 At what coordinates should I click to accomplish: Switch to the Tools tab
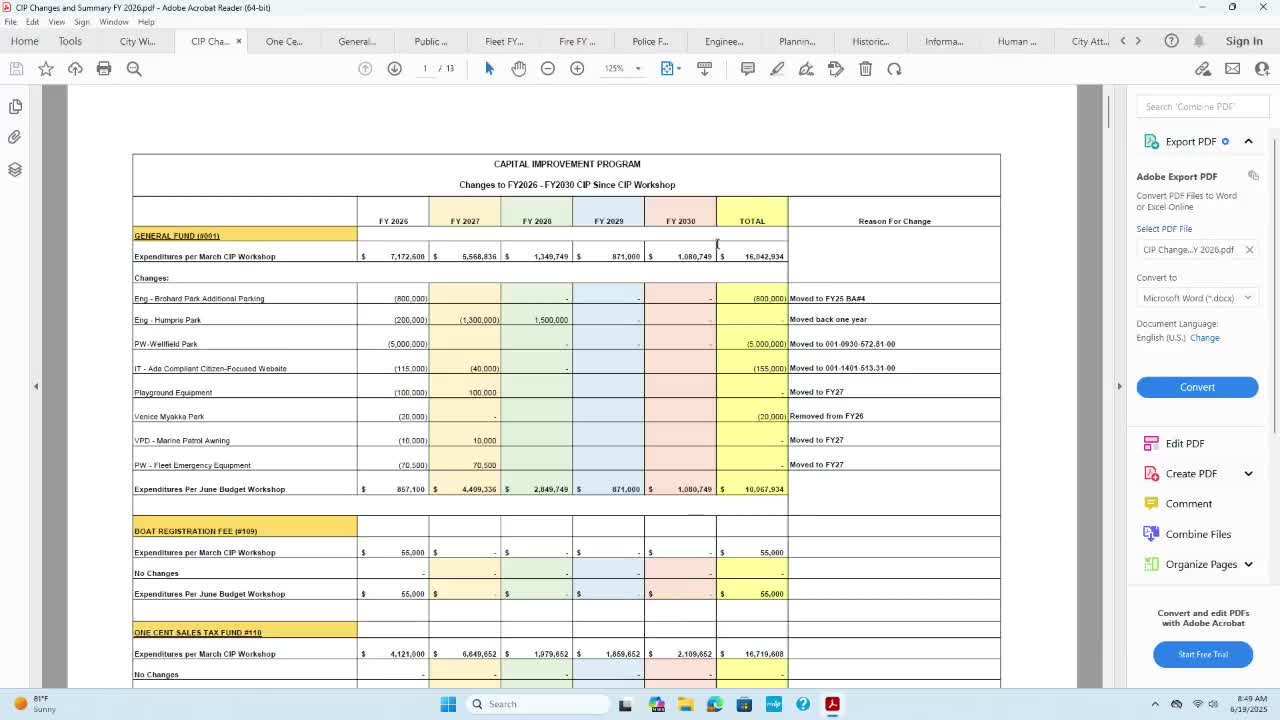click(70, 41)
